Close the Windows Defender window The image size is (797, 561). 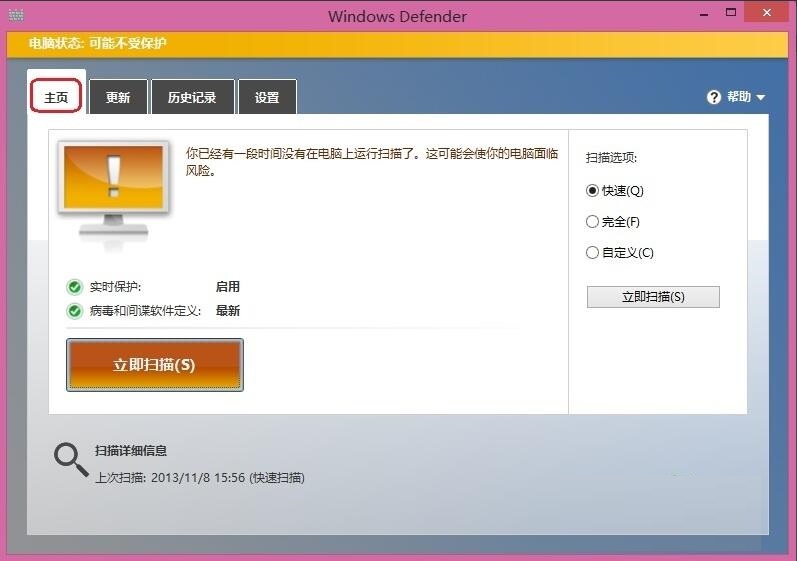click(x=767, y=13)
